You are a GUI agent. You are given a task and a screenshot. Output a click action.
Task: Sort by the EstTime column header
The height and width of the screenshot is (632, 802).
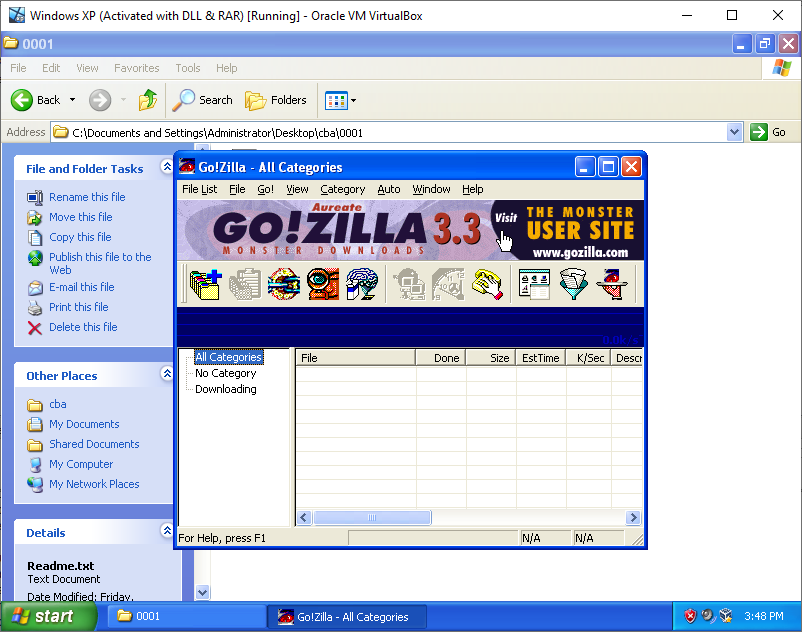pyautogui.click(x=541, y=358)
